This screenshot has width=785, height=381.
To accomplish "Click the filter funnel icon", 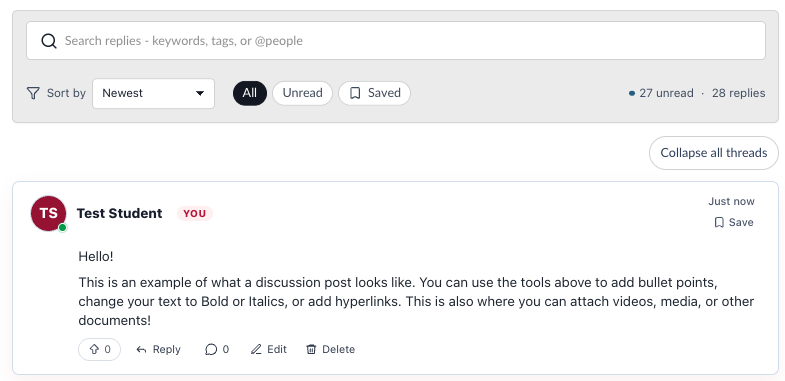I will [33, 93].
